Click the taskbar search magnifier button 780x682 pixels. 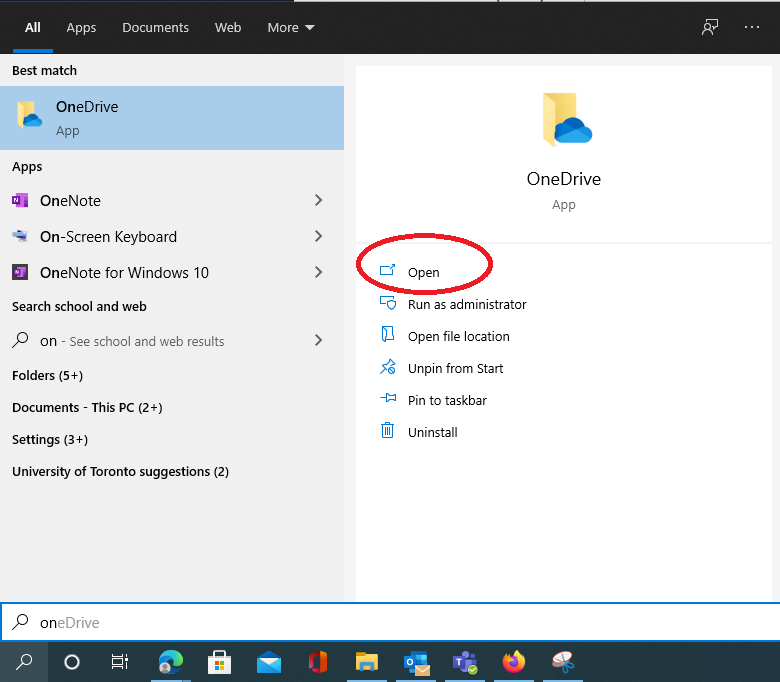(24, 662)
